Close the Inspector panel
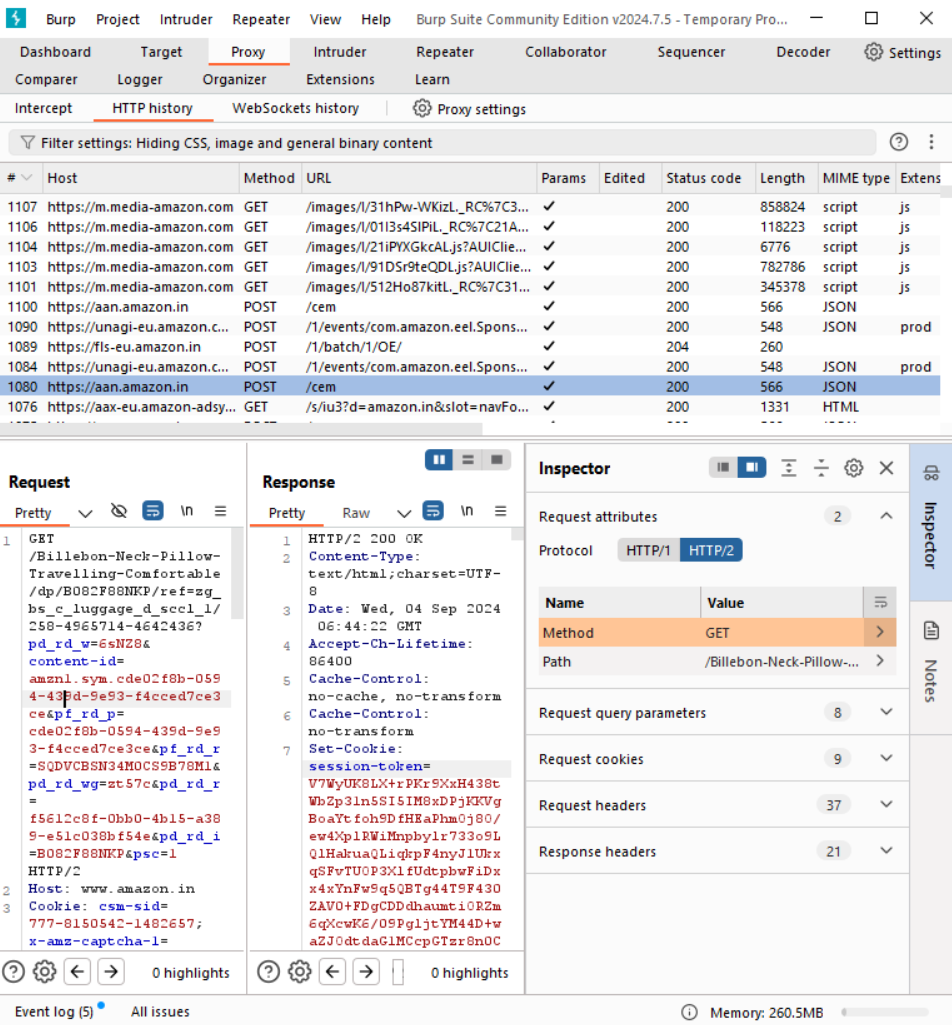Image resolution: width=952 pixels, height=1025 pixels. point(886,467)
